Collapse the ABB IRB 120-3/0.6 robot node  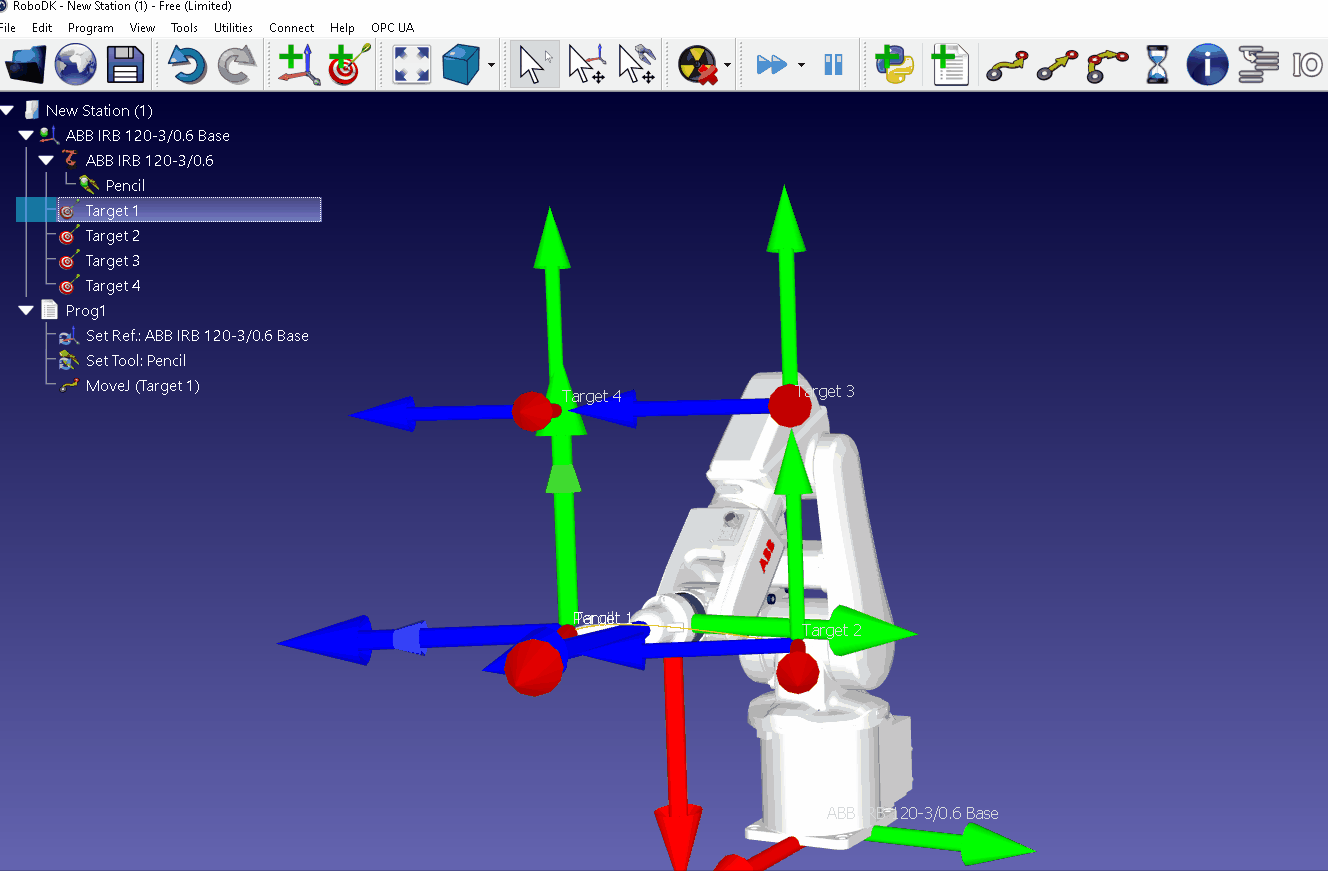click(x=46, y=160)
